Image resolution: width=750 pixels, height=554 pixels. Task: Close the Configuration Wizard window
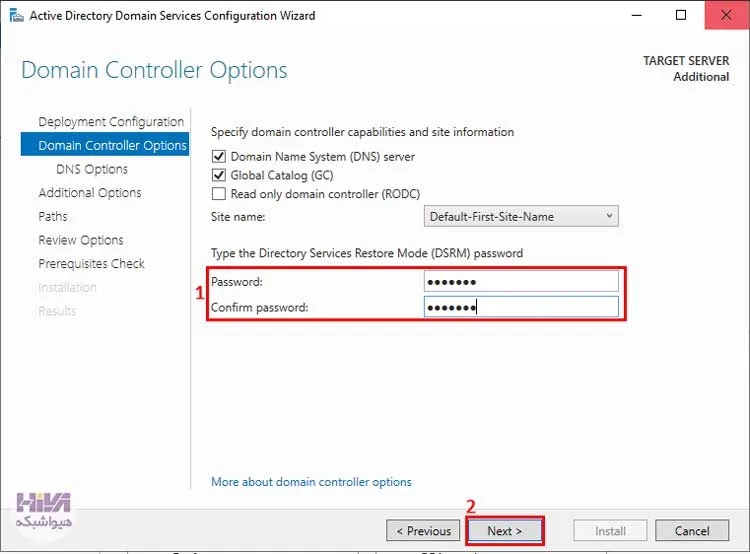(726, 15)
